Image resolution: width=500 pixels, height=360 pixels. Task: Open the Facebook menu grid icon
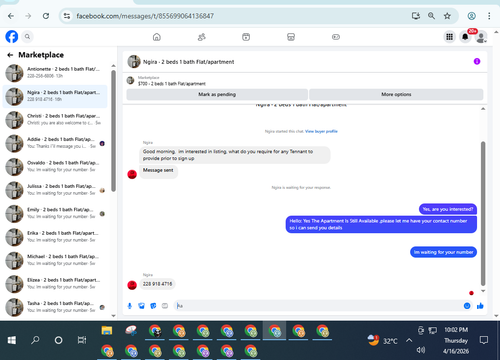pyautogui.click(x=449, y=37)
